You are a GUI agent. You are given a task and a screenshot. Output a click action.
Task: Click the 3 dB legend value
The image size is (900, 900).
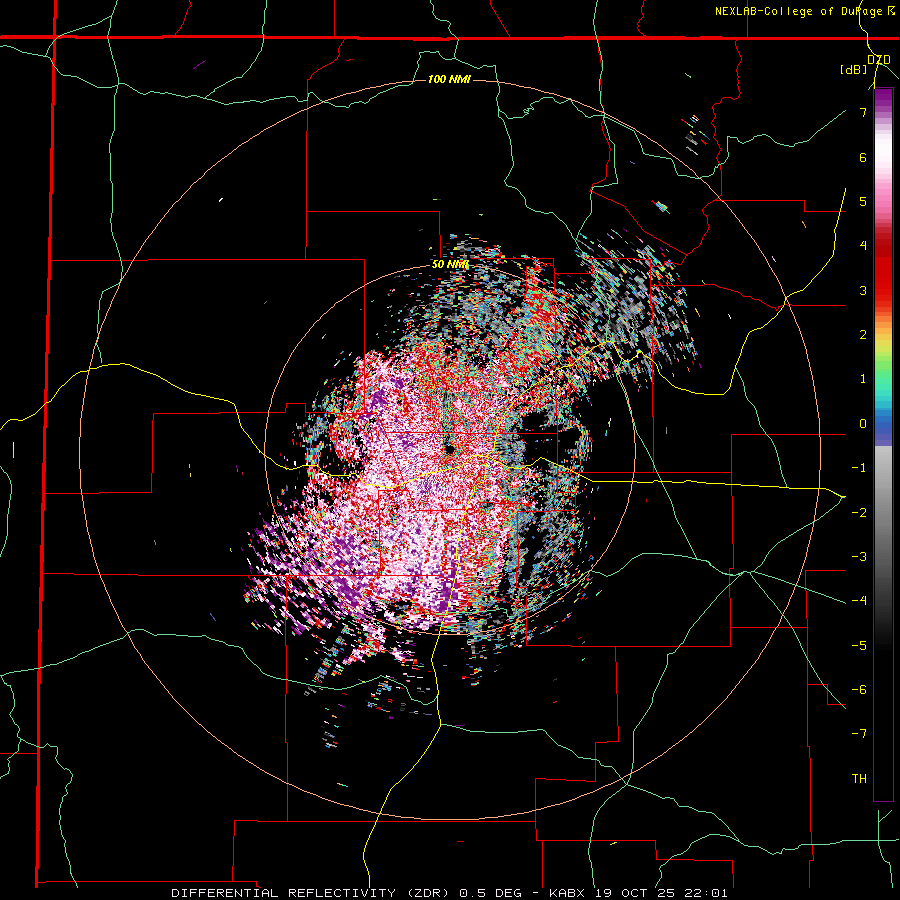[863, 290]
